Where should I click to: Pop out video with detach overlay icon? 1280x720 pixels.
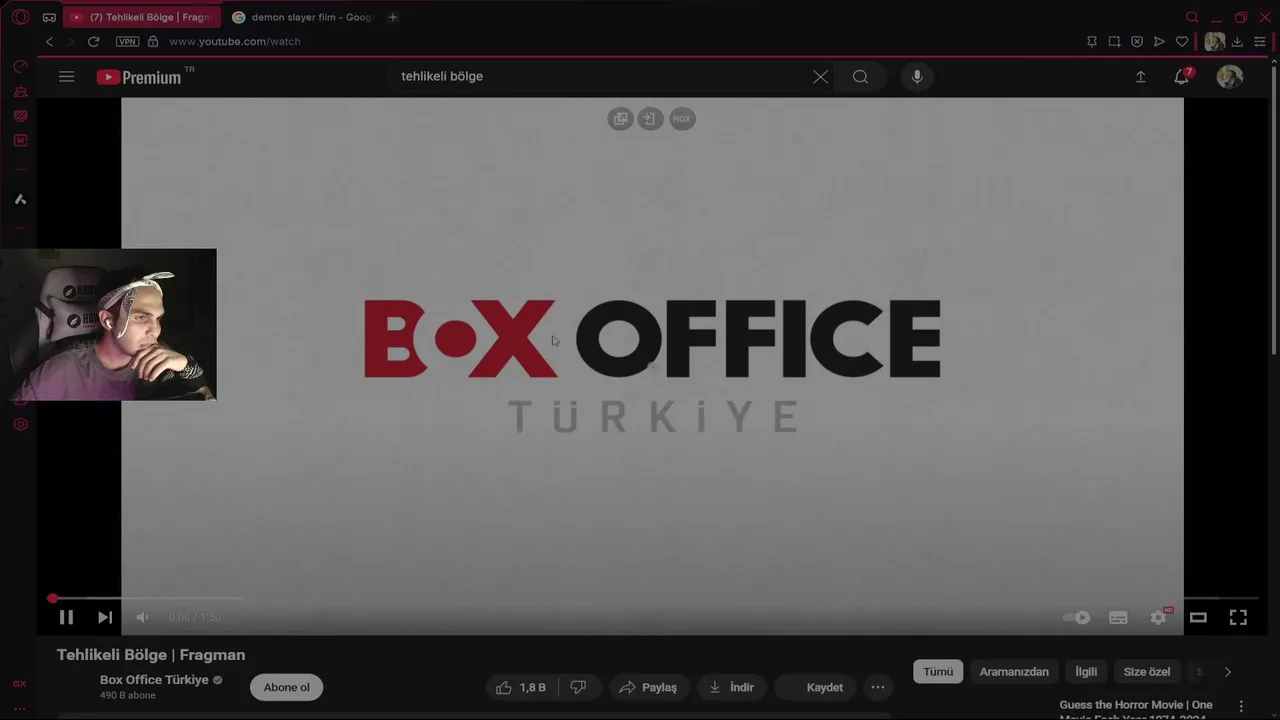(620, 119)
